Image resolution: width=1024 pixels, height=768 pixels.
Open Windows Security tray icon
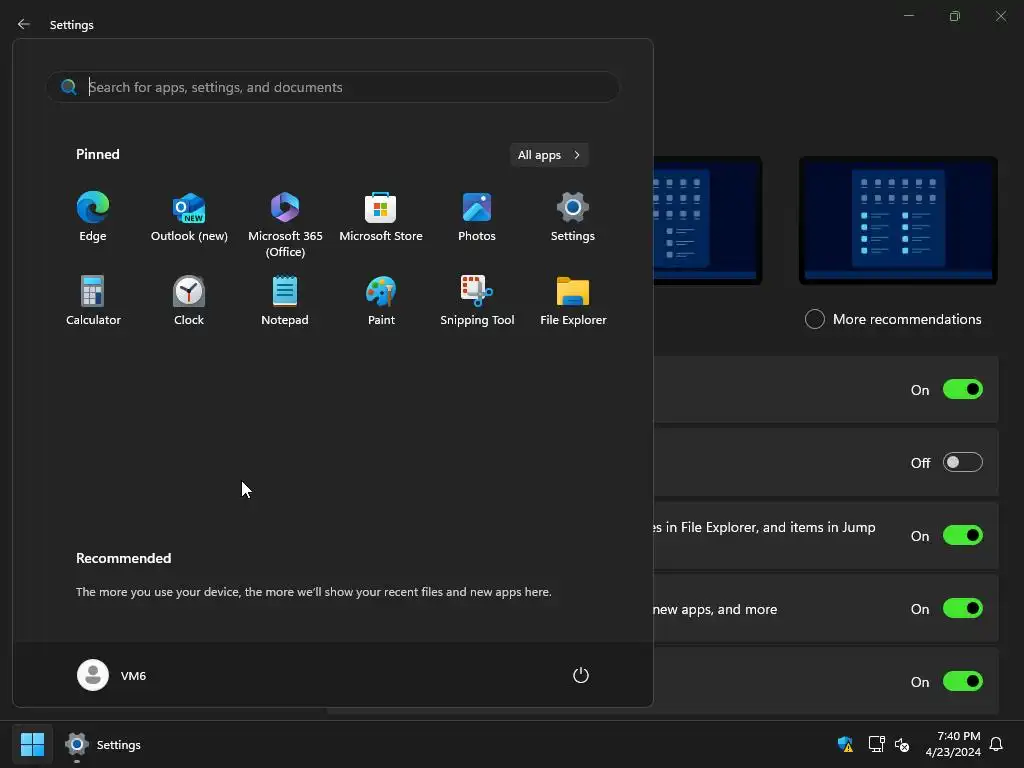[x=845, y=744]
